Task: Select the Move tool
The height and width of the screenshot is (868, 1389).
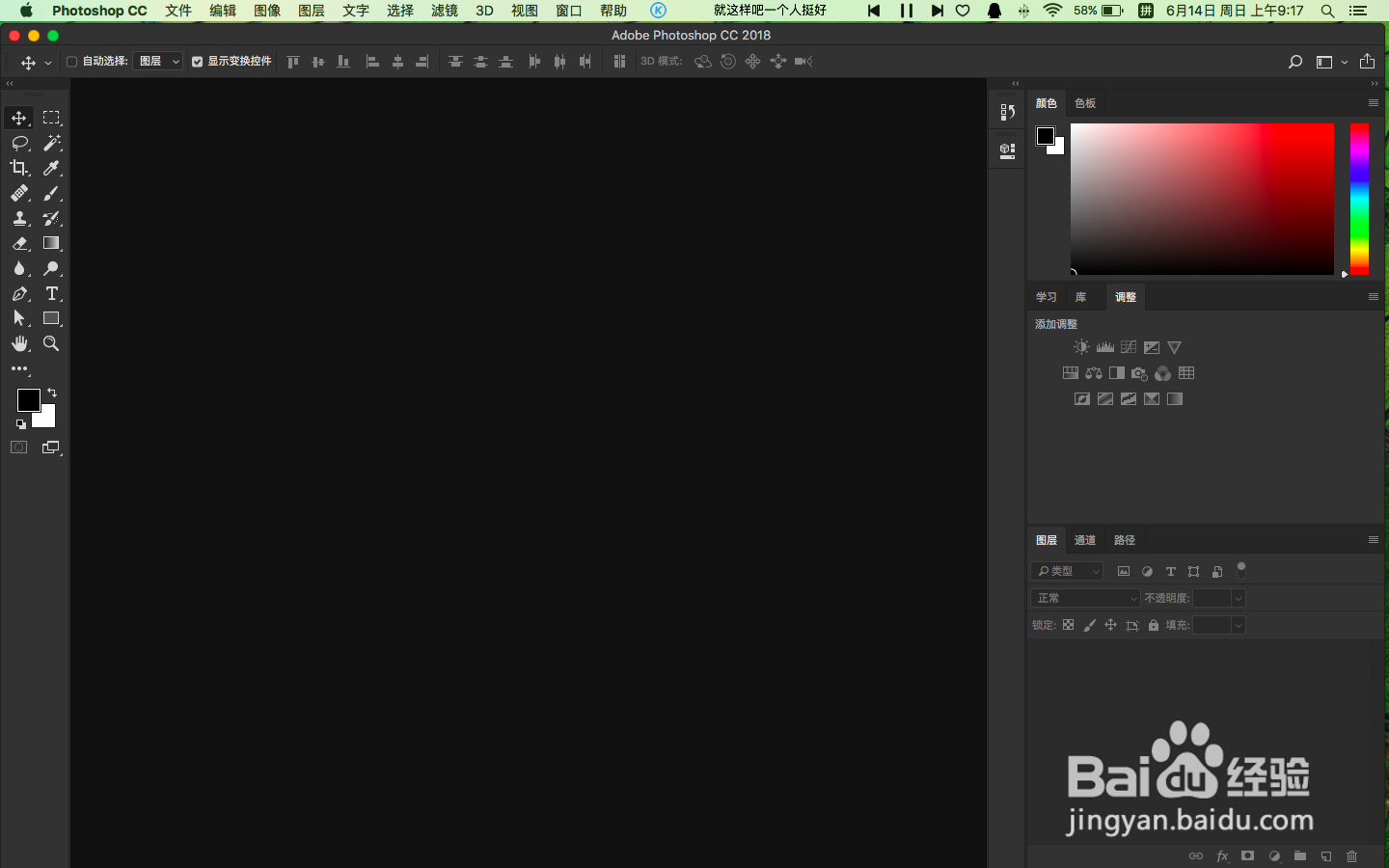Action: tap(17, 118)
